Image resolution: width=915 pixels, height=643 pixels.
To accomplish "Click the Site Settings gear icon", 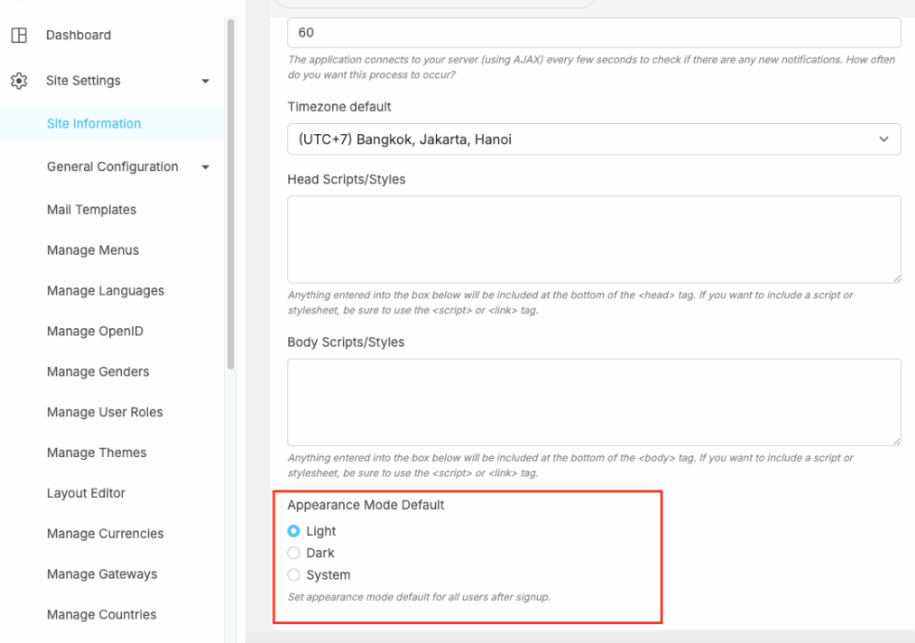I will coord(18,81).
